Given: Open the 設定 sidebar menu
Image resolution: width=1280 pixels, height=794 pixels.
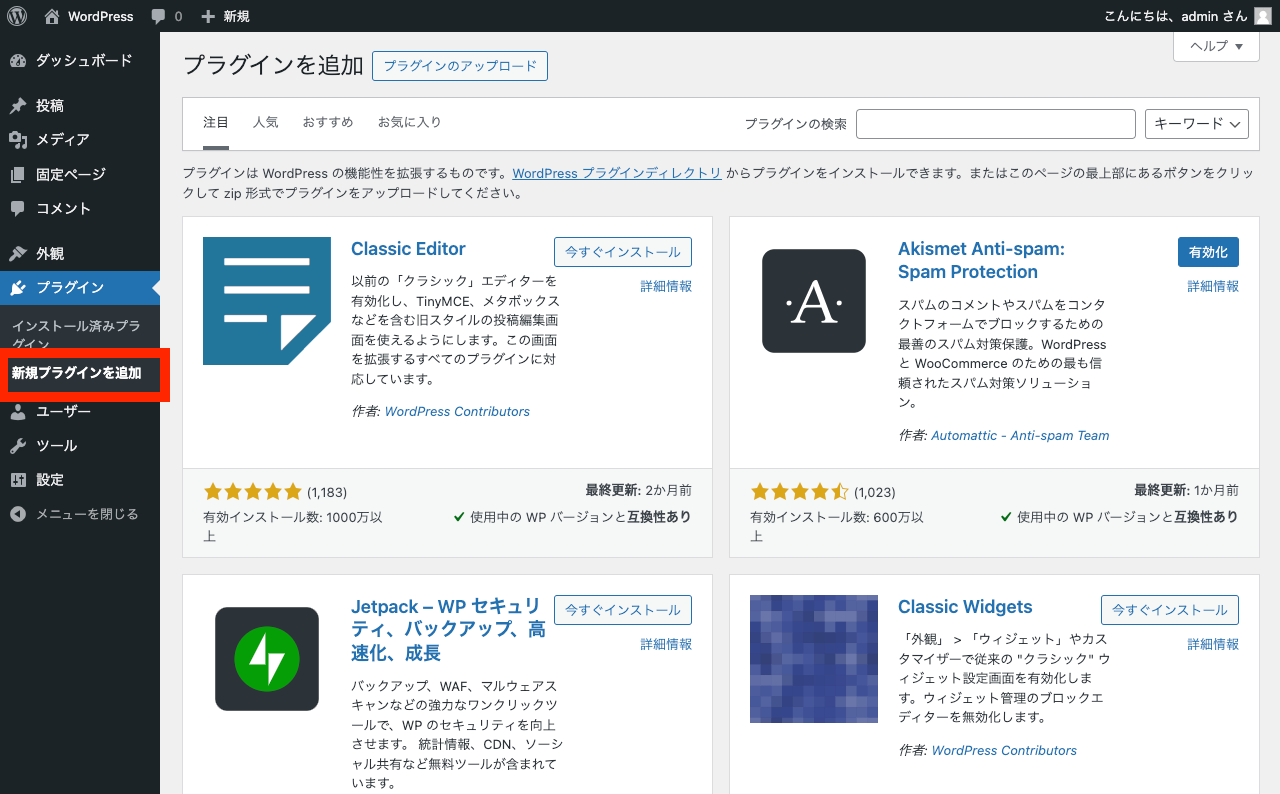Looking at the screenshot, I should pos(80,480).
